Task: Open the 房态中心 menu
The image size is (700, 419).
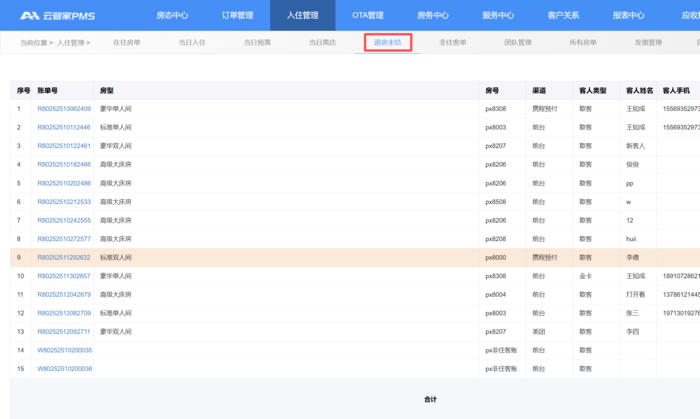Action: tap(172, 15)
